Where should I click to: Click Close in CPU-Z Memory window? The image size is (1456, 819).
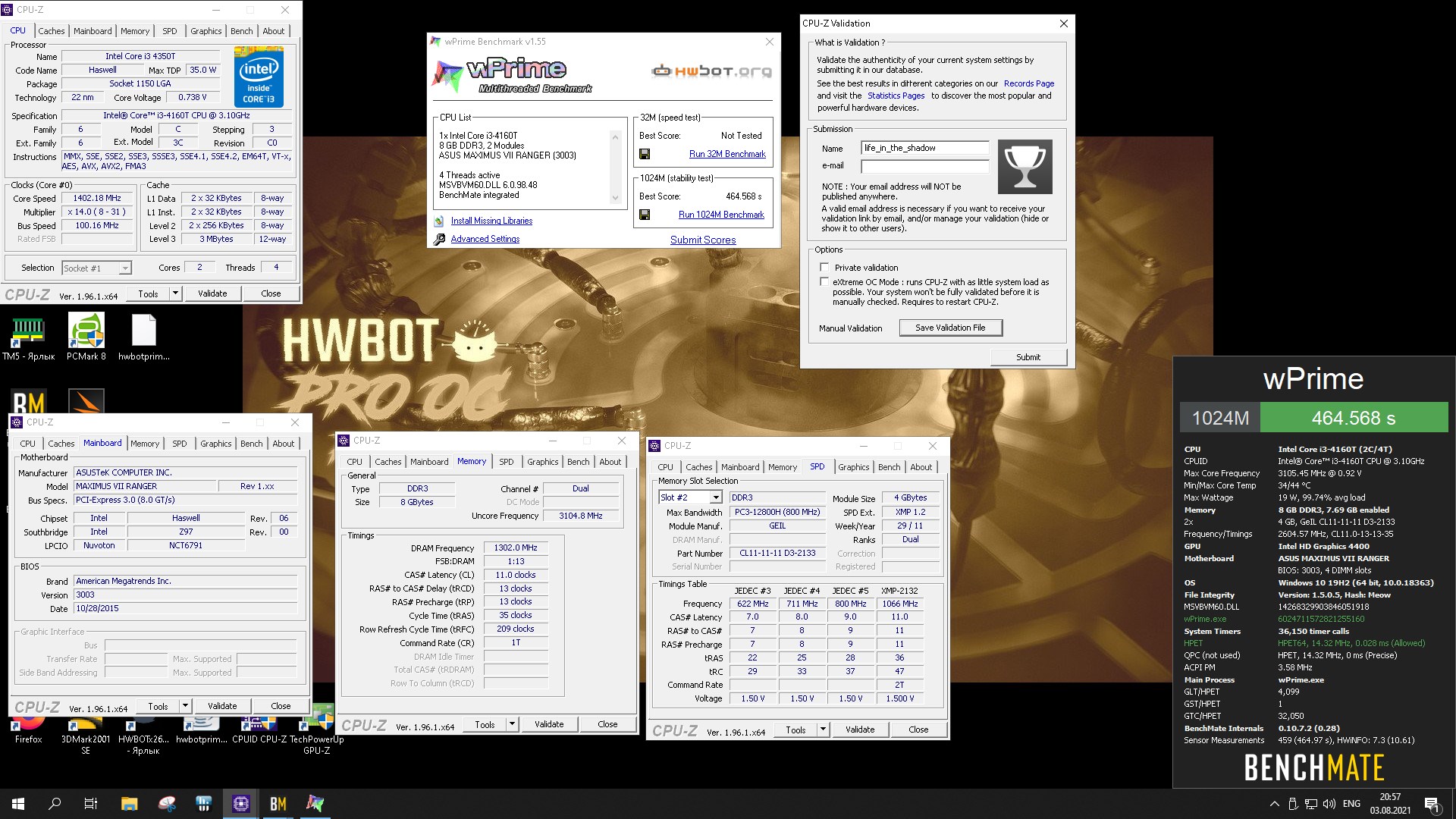[x=607, y=724]
